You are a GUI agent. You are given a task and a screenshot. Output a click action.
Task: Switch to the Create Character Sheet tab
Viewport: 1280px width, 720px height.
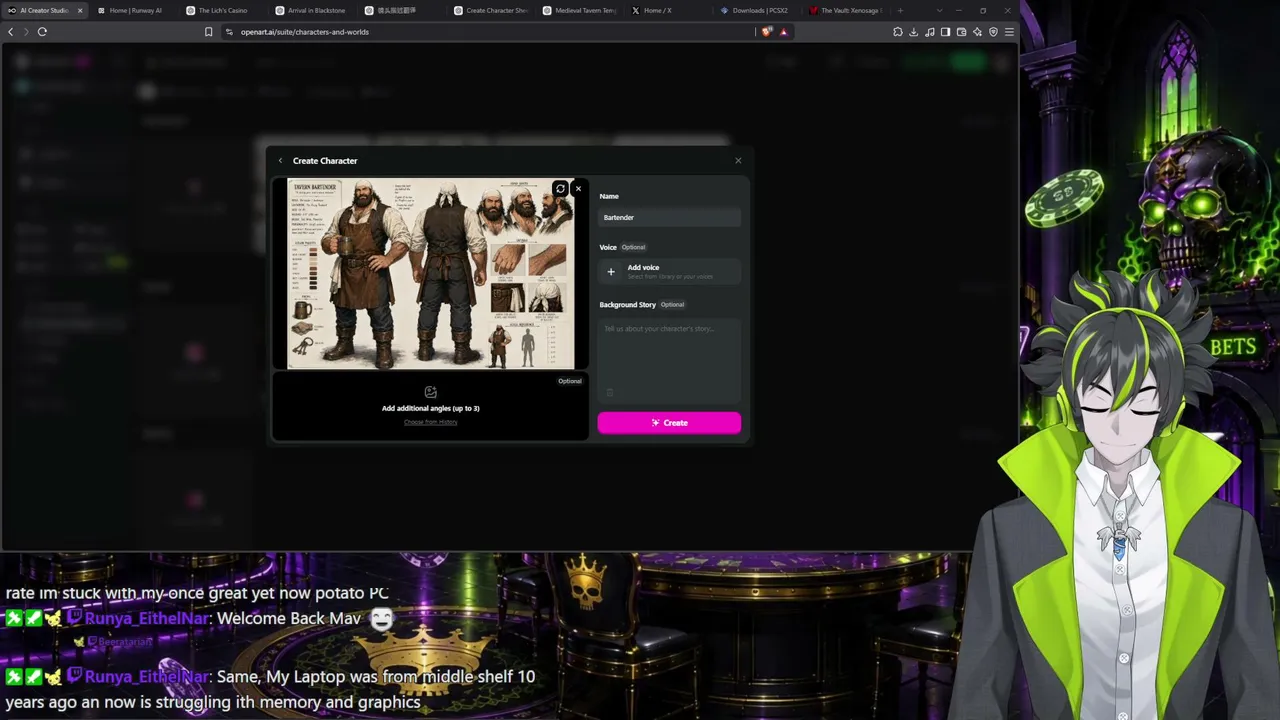(497, 10)
